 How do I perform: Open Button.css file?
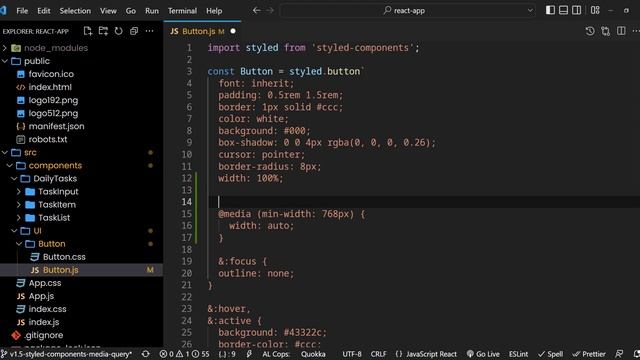click(x=64, y=257)
